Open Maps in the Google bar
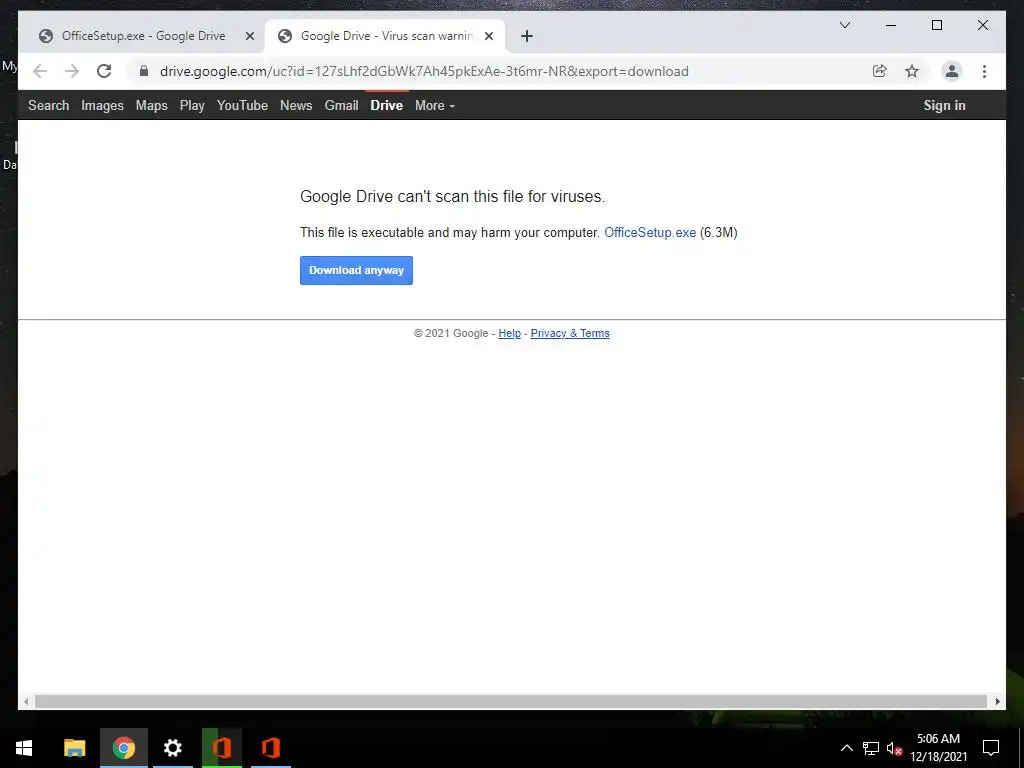The height and width of the screenshot is (768, 1024). point(152,105)
